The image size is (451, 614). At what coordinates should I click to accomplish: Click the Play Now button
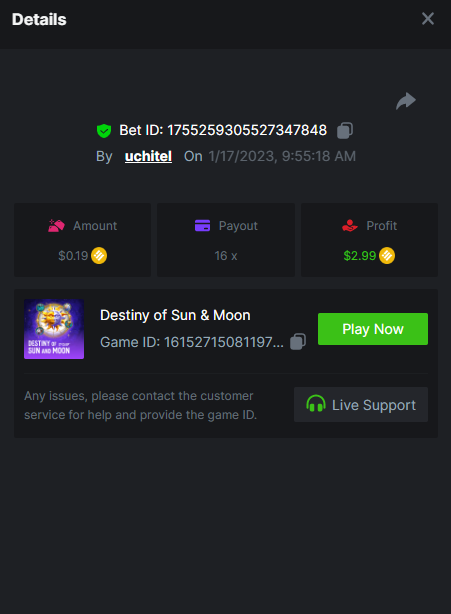(x=373, y=329)
